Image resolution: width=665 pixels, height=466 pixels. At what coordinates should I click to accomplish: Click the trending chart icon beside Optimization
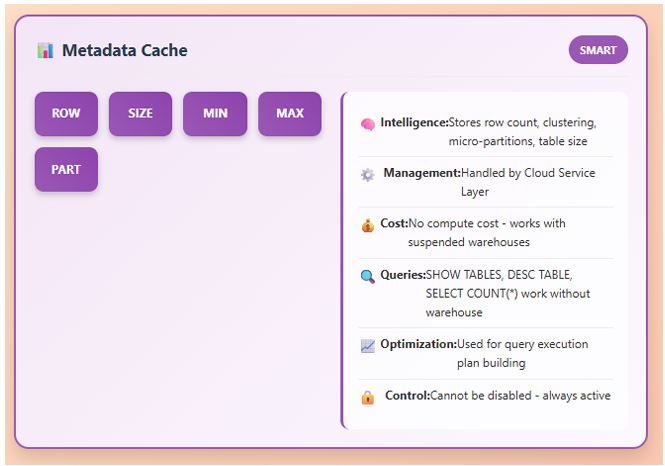[367, 345]
